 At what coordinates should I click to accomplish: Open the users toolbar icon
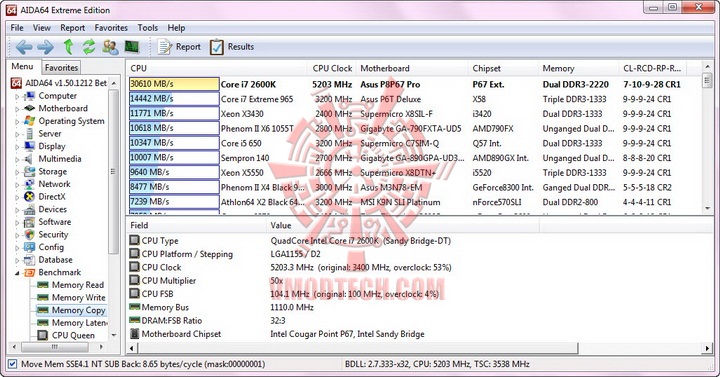click(x=110, y=47)
